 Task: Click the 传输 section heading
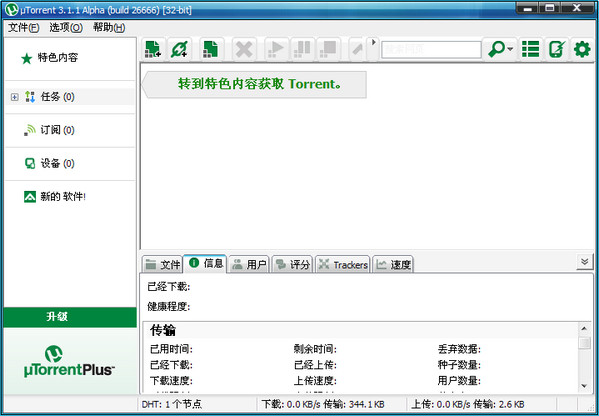click(163, 330)
